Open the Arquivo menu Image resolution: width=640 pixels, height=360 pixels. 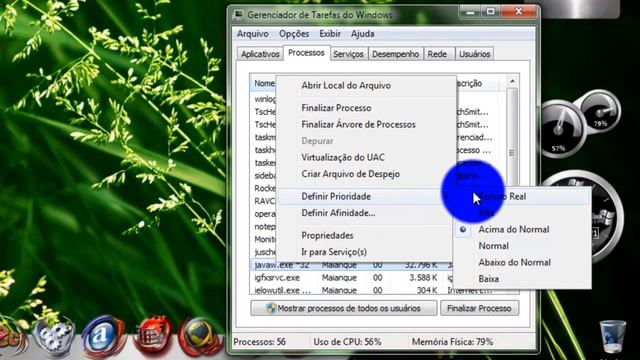253,34
